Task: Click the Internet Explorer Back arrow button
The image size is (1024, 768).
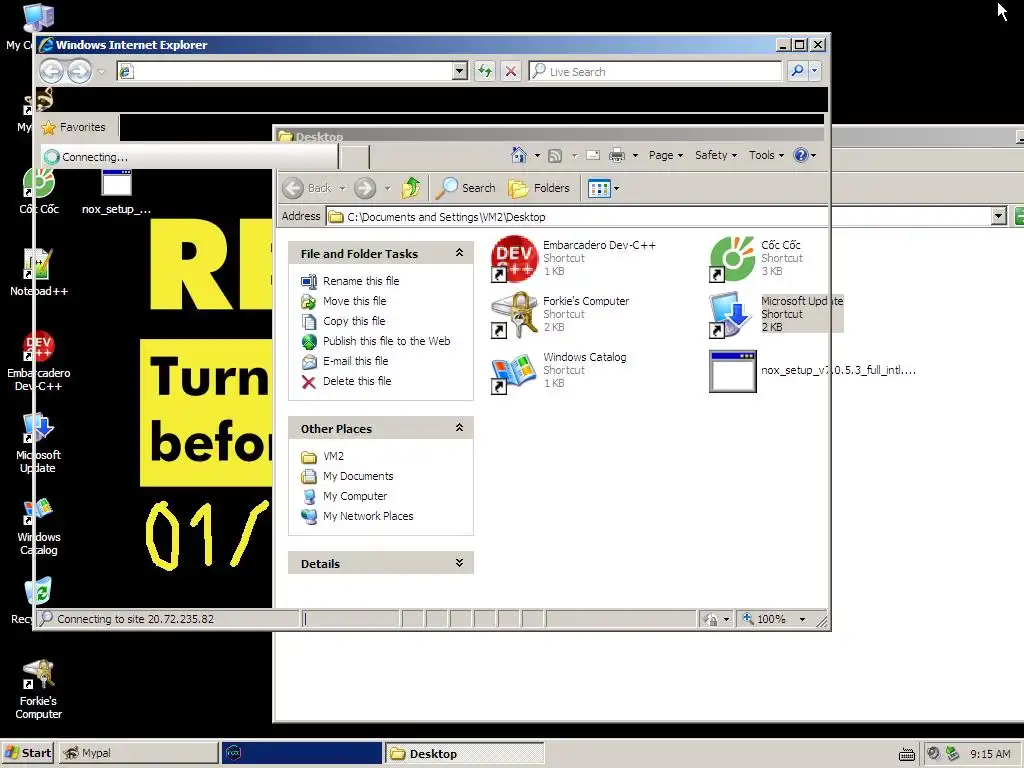Action: click(52, 71)
